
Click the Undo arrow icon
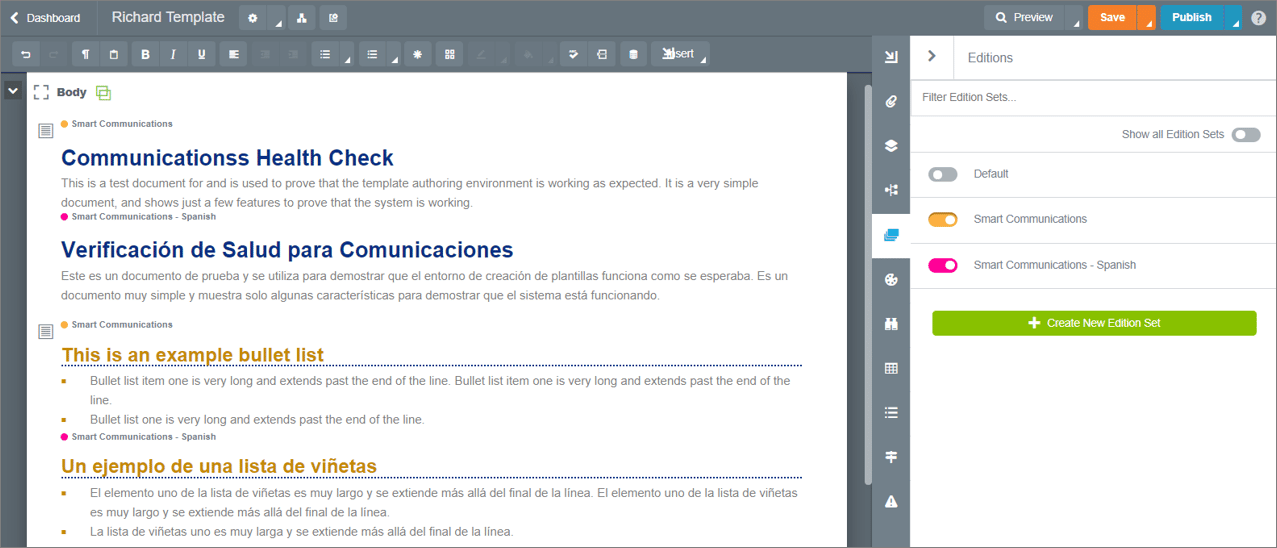coord(26,55)
